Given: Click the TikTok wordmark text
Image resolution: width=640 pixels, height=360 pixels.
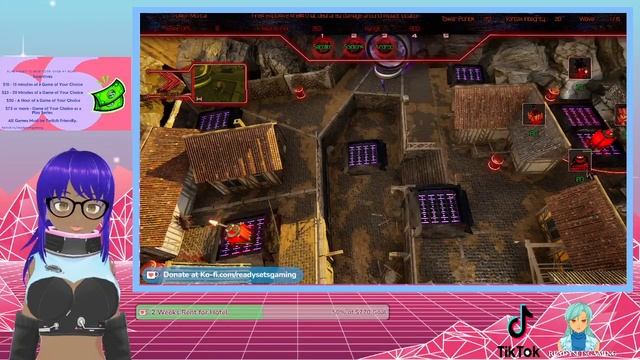Looking at the screenshot, I should pyautogui.click(x=518, y=351).
